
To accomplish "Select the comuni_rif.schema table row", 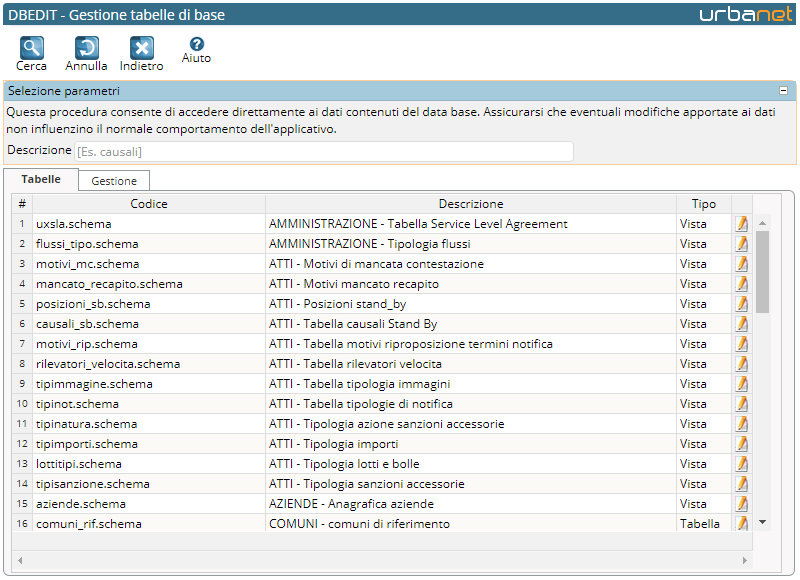I will (x=382, y=524).
